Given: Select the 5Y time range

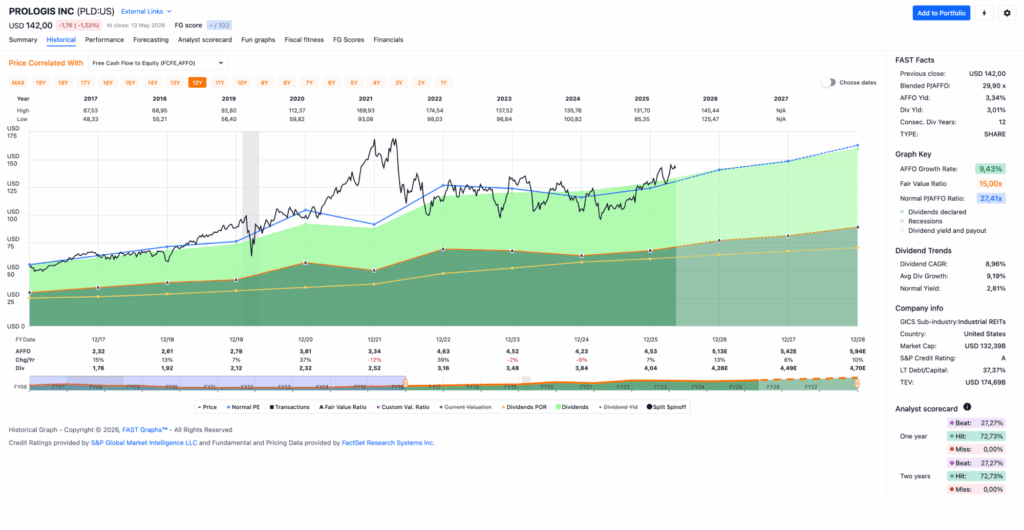Looking at the screenshot, I should 354,83.
